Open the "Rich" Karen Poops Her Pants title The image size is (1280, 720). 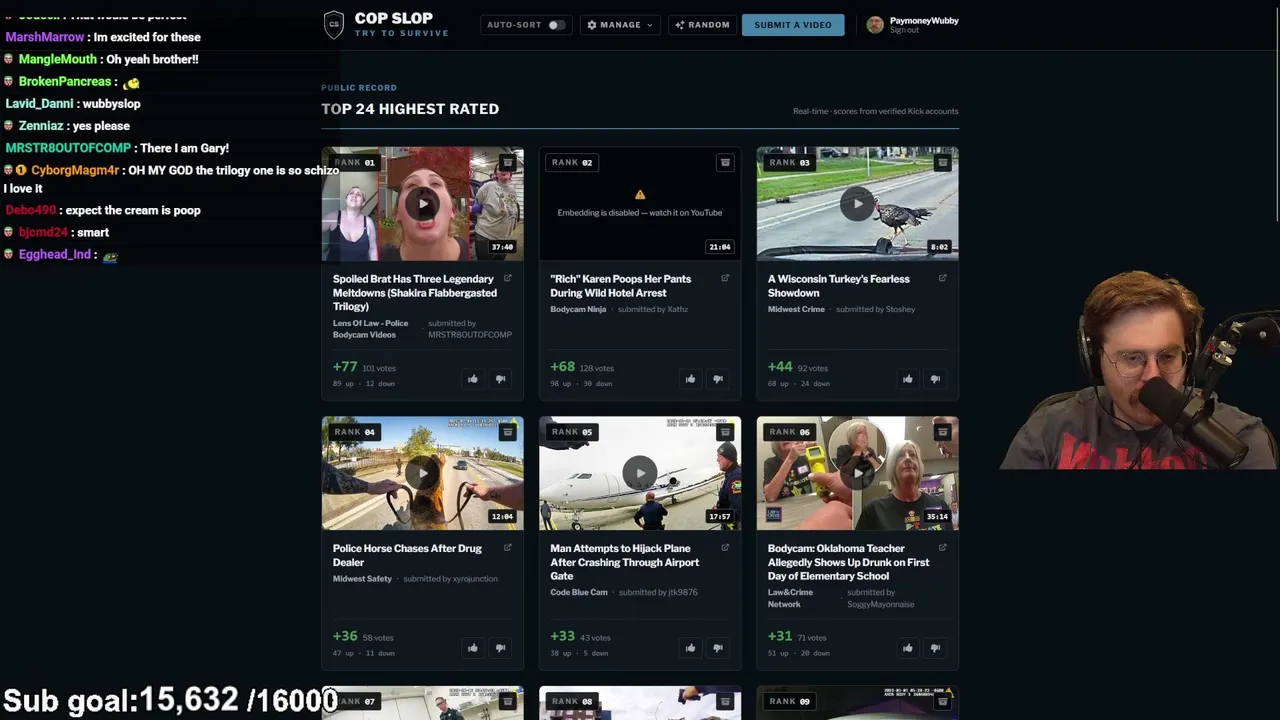point(621,286)
